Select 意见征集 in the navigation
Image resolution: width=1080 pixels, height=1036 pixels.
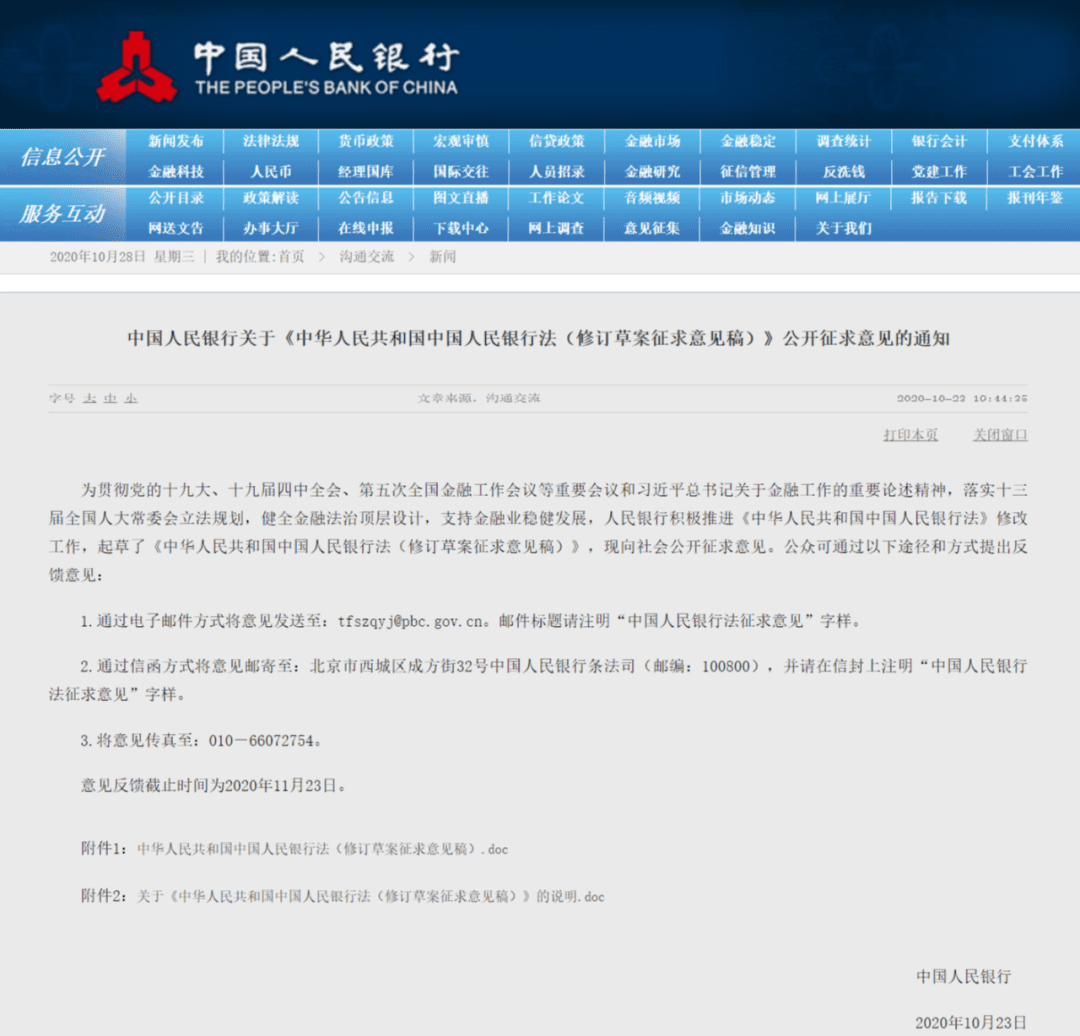[652, 228]
